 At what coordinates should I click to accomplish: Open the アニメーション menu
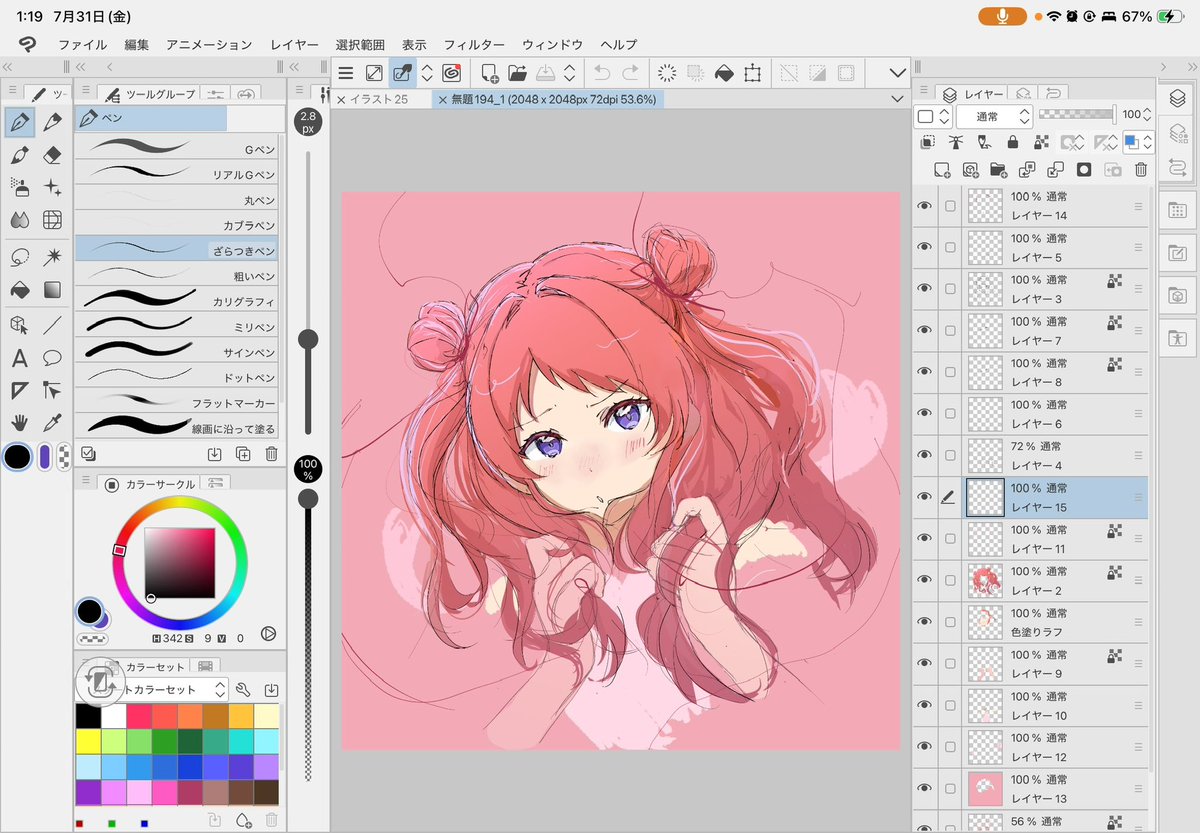[209, 45]
